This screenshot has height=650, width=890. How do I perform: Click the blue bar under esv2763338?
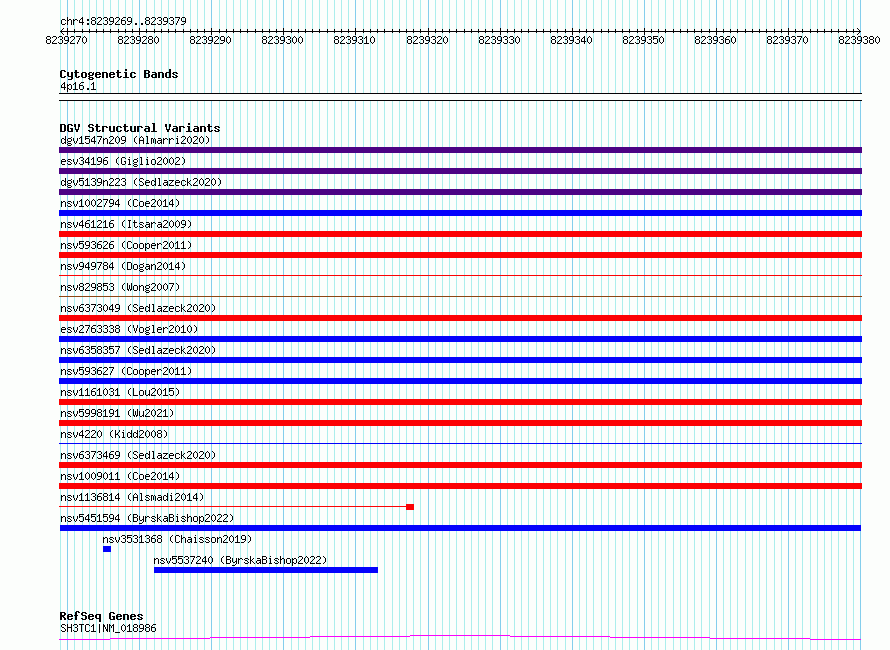460,339
